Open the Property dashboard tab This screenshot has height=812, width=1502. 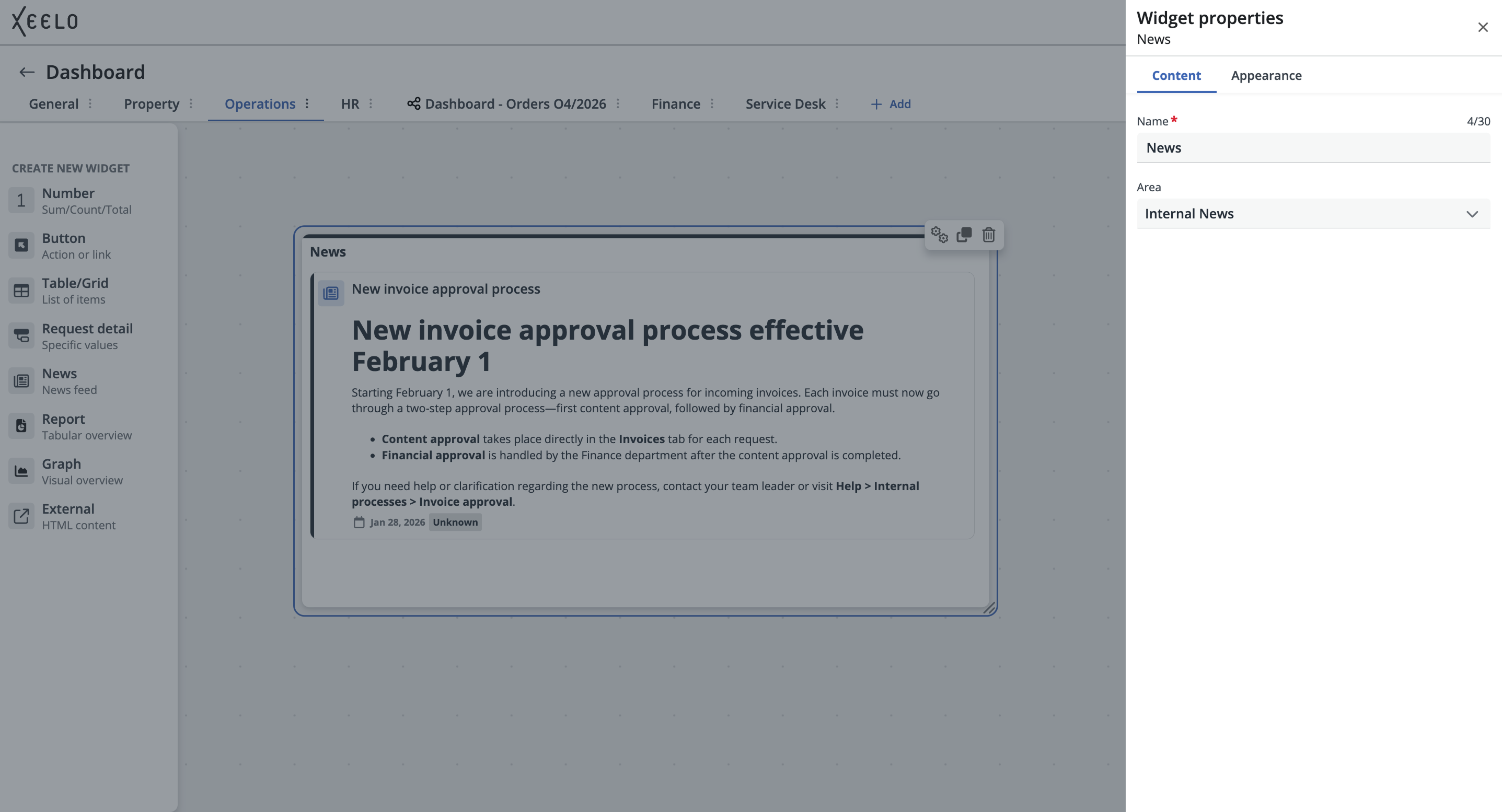point(152,104)
